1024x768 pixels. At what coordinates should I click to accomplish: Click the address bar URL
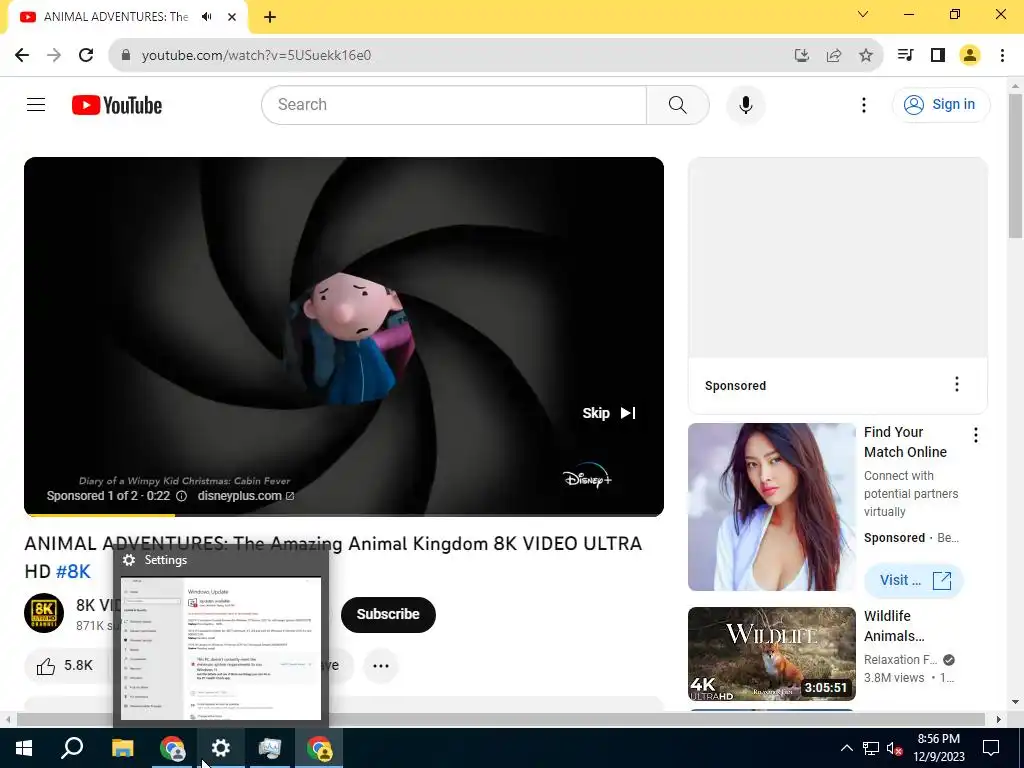[257, 55]
